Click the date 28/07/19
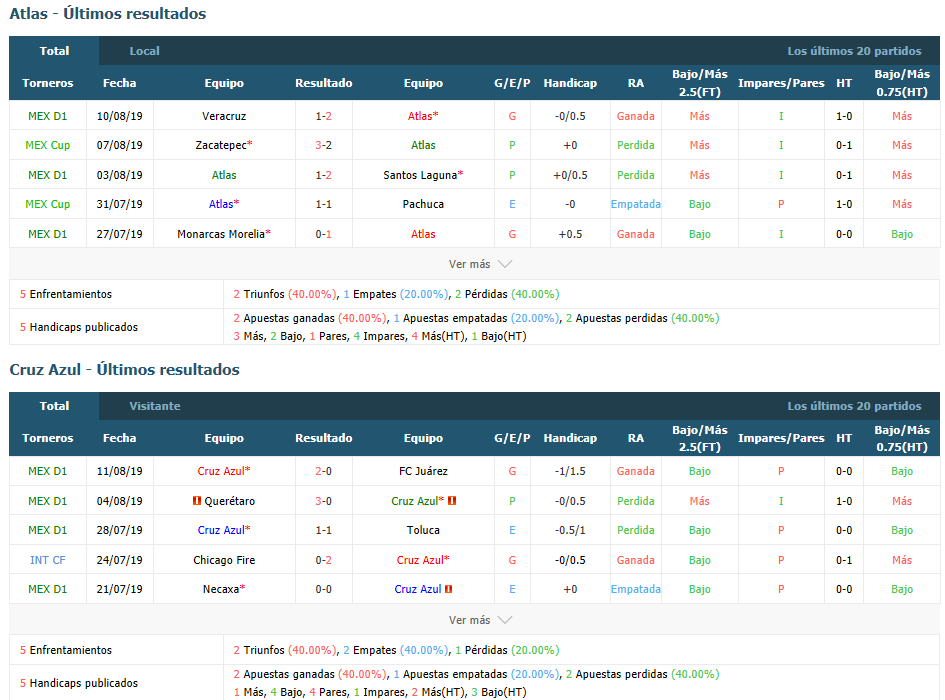945x700 pixels. tap(119, 530)
